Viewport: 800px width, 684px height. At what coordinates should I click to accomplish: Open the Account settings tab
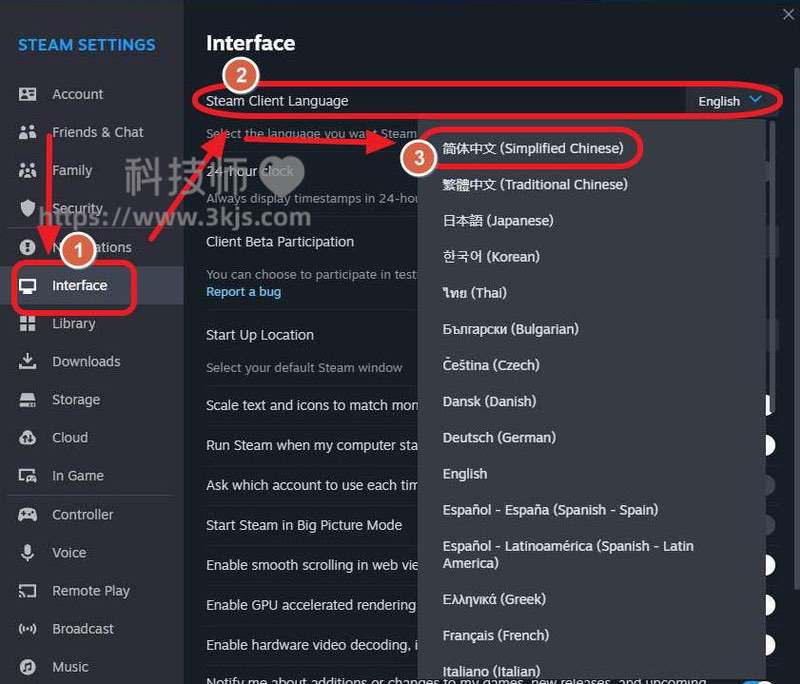(92, 94)
